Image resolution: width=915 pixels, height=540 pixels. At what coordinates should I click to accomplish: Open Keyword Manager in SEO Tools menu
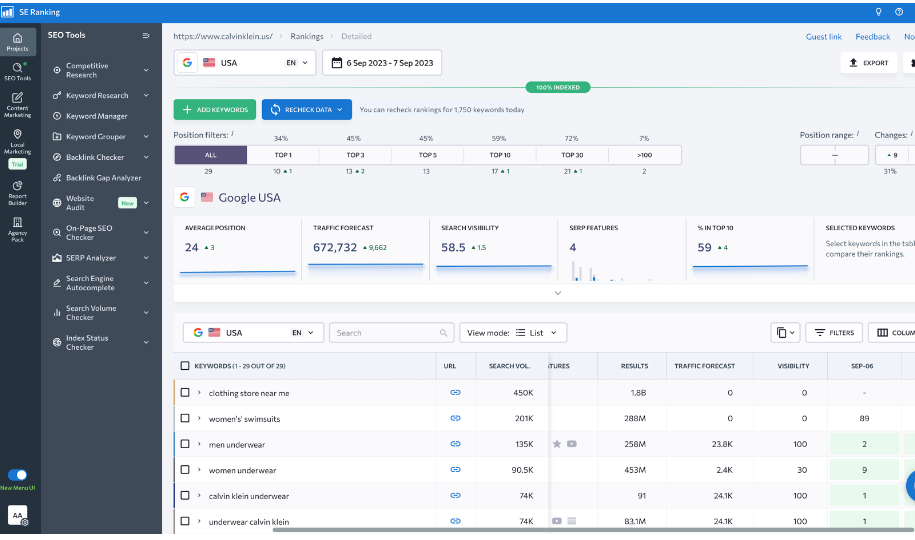click(x=96, y=116)
